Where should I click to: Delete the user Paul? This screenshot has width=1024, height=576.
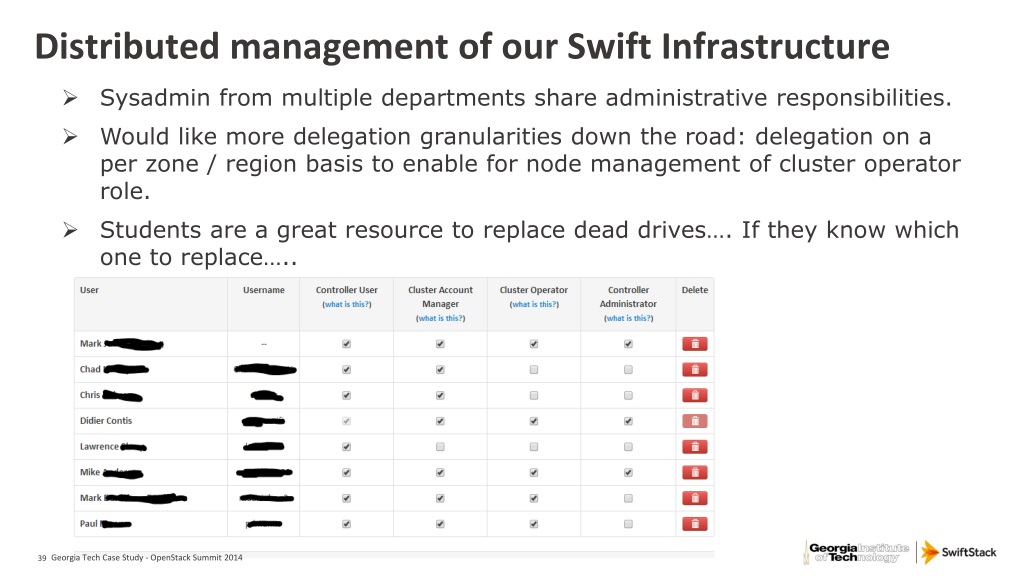pos(694,523)
